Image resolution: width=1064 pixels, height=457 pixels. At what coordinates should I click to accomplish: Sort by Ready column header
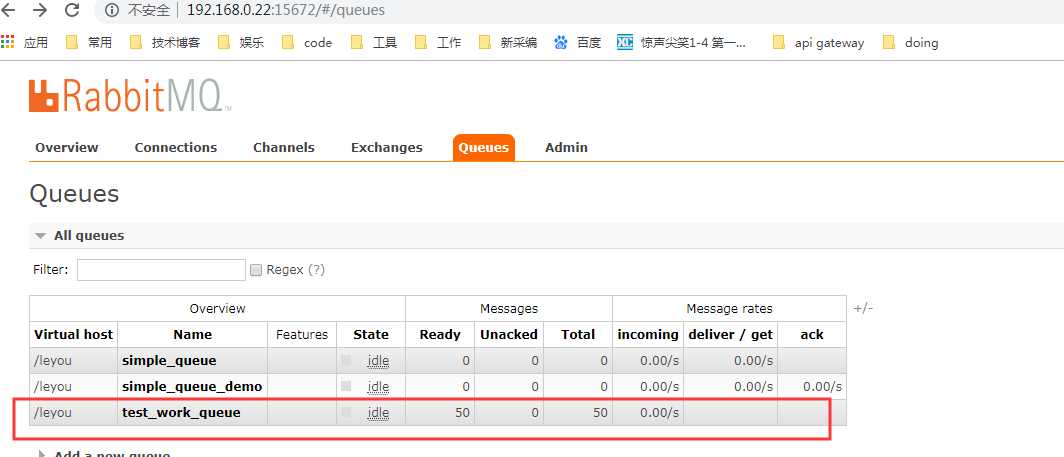440,334
